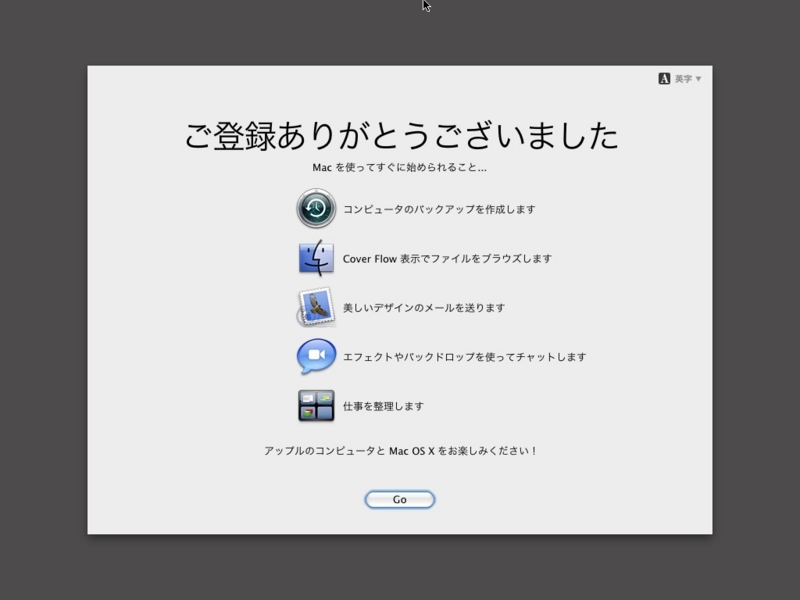Click the 'A' input source icon top right

tap(663, 76)
